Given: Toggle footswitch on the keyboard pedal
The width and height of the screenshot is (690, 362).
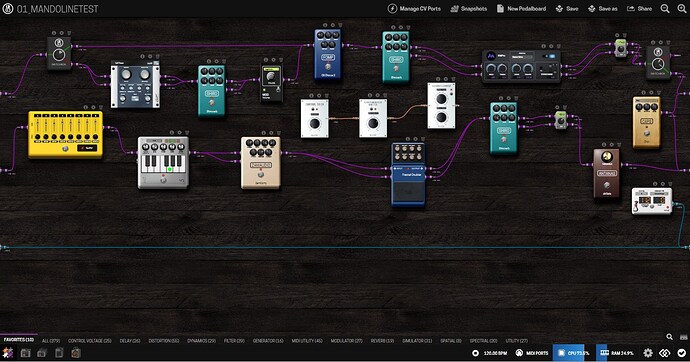Looking at the screenshot, I should (163, 180).
